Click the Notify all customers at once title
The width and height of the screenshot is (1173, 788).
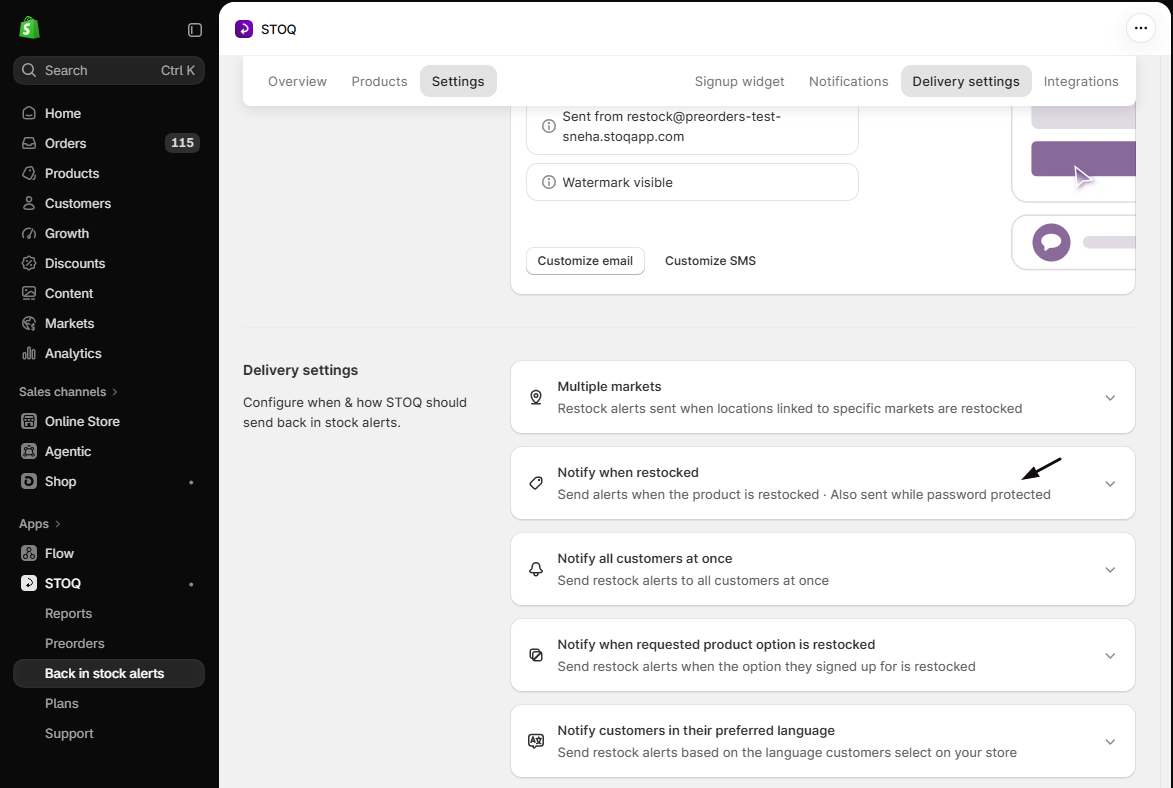click(x=644, y=558)
